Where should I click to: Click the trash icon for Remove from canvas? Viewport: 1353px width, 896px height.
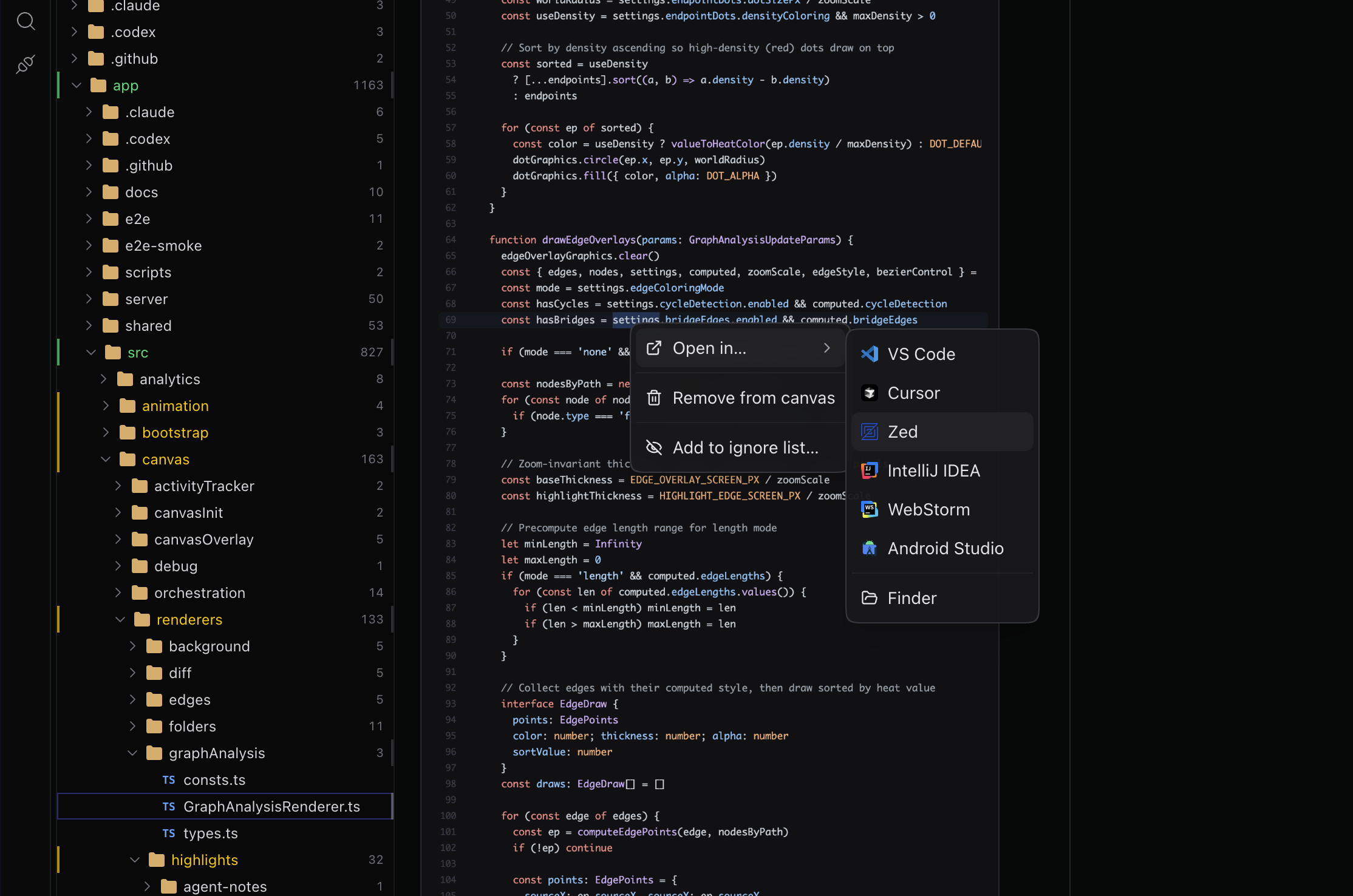coord(654,398)
